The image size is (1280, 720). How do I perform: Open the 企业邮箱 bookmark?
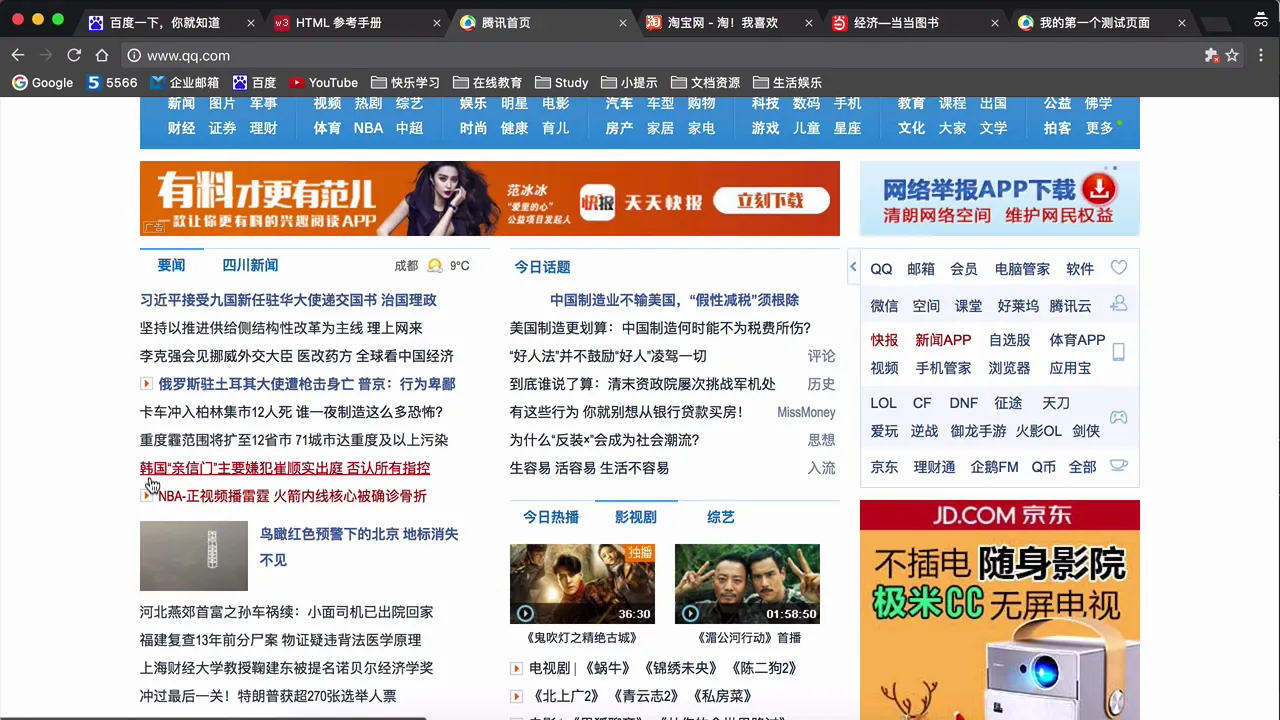click(184, 83)
